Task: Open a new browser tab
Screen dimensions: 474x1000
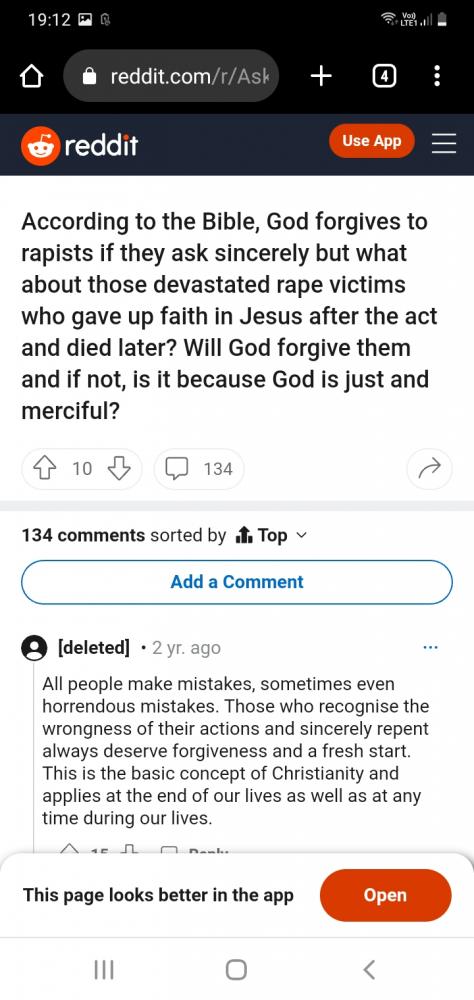Action: pyautogui.click(x=321, y=77)
